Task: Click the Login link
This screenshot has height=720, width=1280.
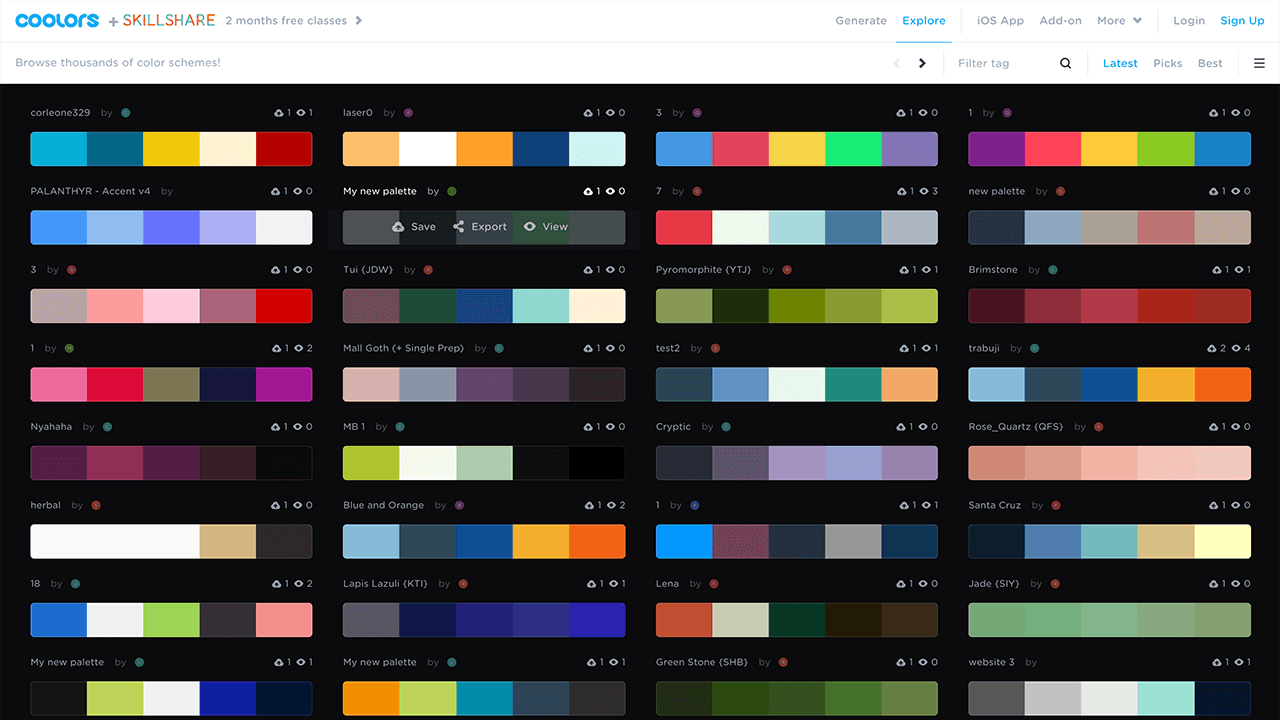Action: 1189,20
